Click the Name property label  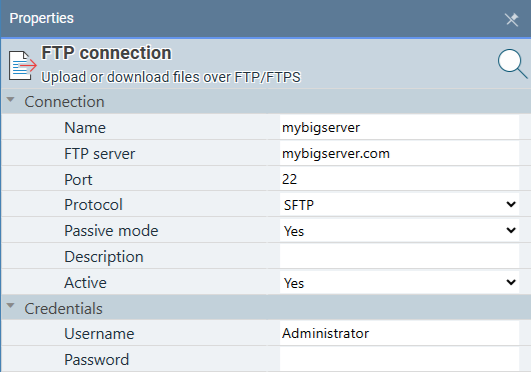pyautogui.click(x=85, y=128)
